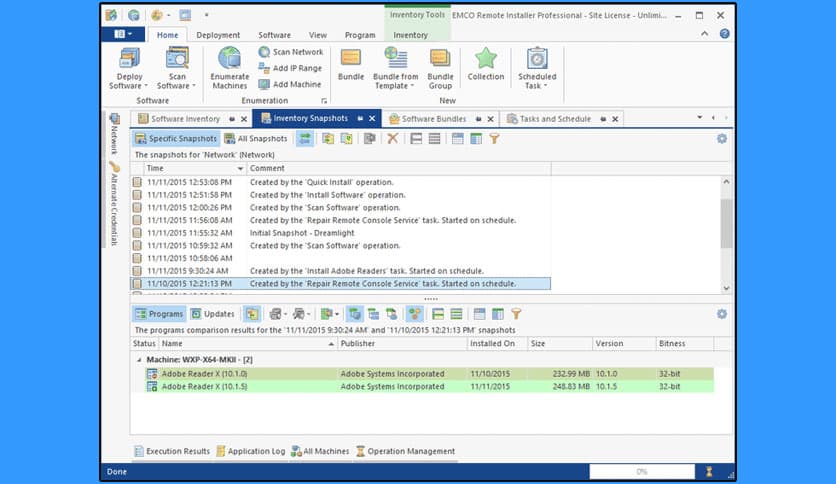Click the progress bar showing 0%
Viewport: 836px width, 484px height.
(642, 472)
